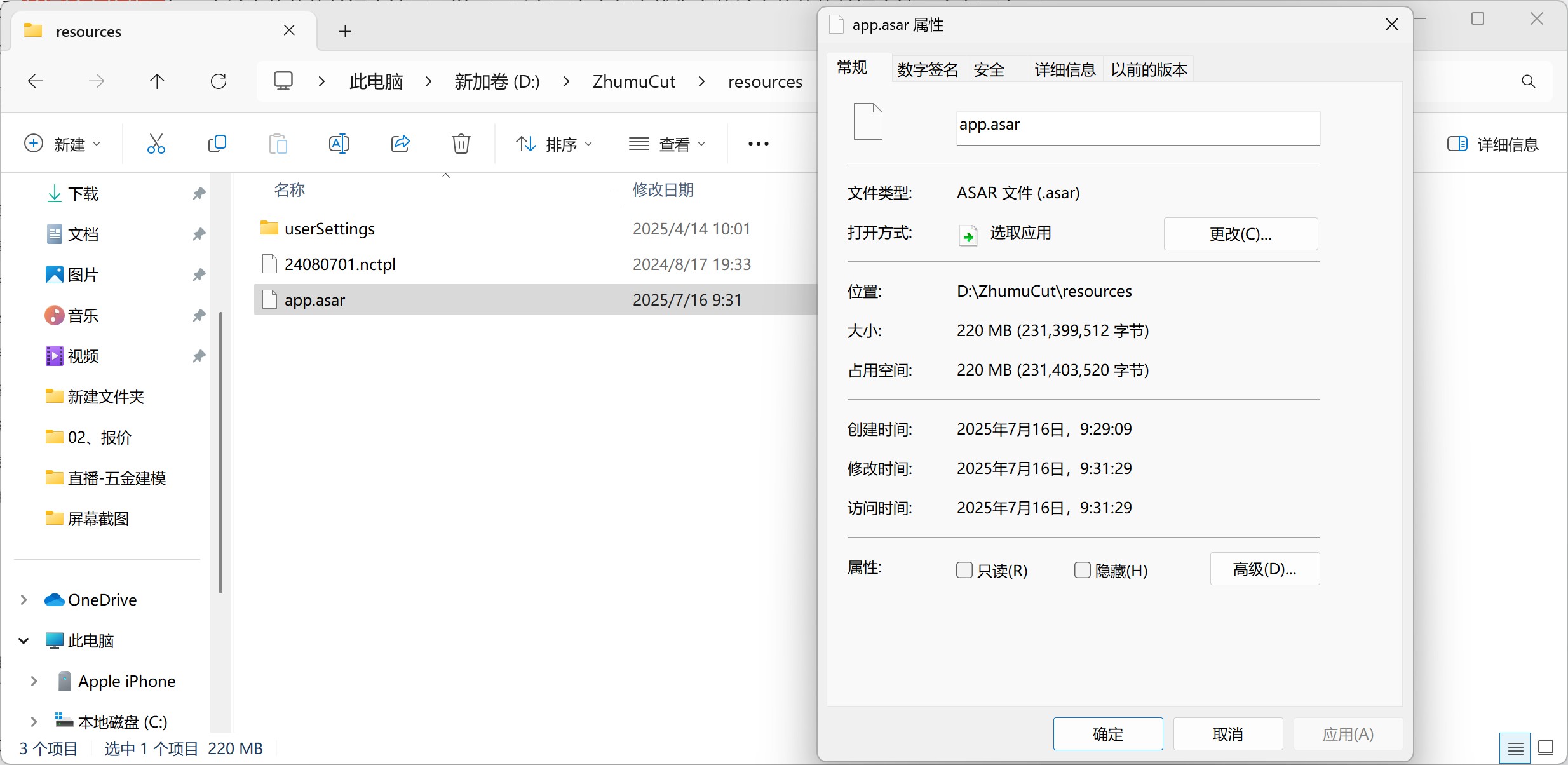Open search in File Explorer
The image size is (1568, 765).
click(1529, 81)
